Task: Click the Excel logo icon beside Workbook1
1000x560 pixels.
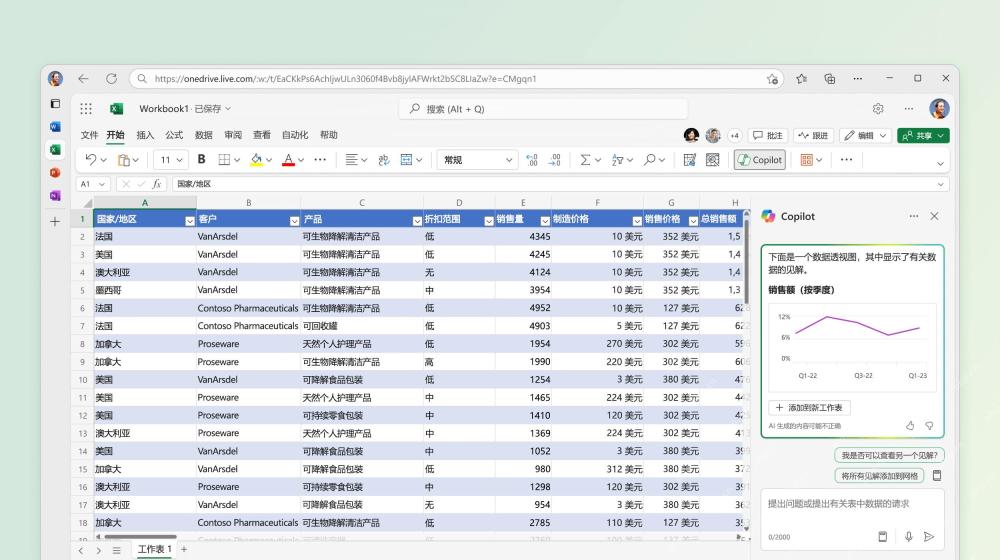Action: (116, 109)
